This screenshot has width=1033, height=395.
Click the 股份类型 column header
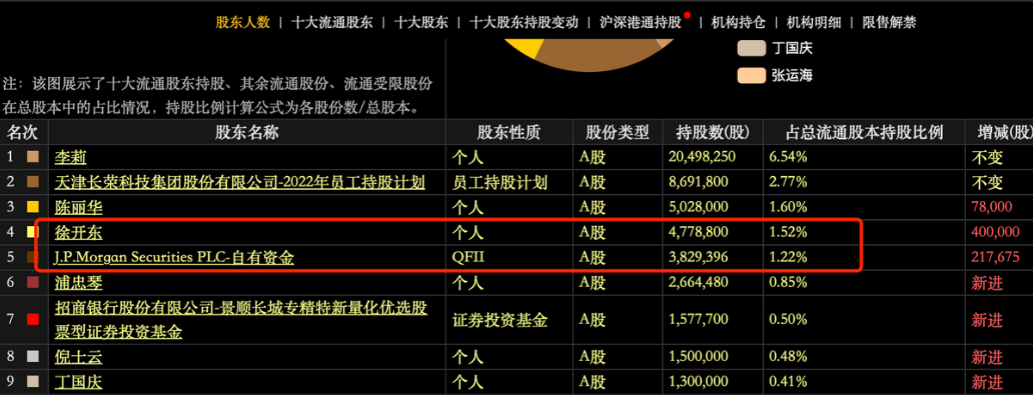(x=617, y=132)
